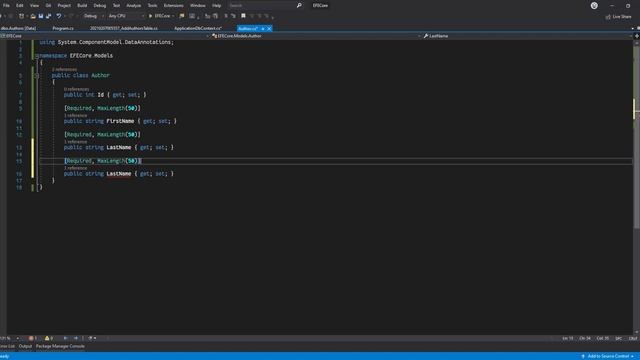This screenshot has width=640, height=360.
Task: Start a Live Share session
Action: tap(618, 17)
